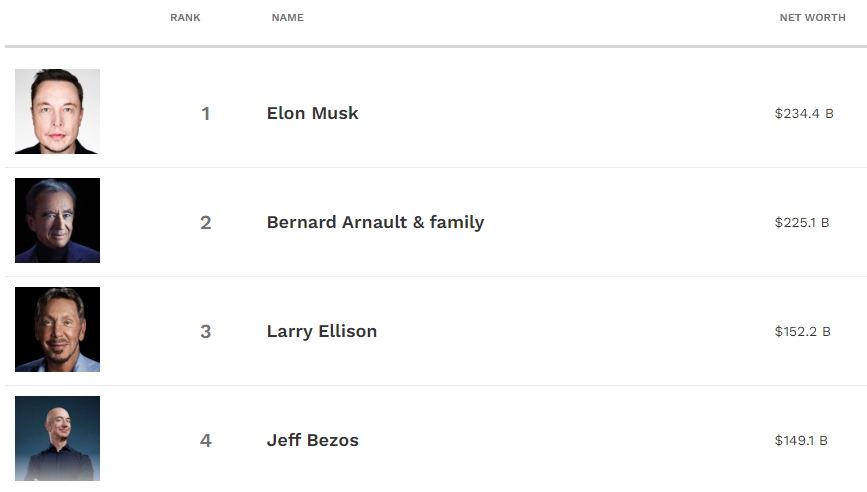
Task: Click the $234.4 B net worth value
Action: 803,114
